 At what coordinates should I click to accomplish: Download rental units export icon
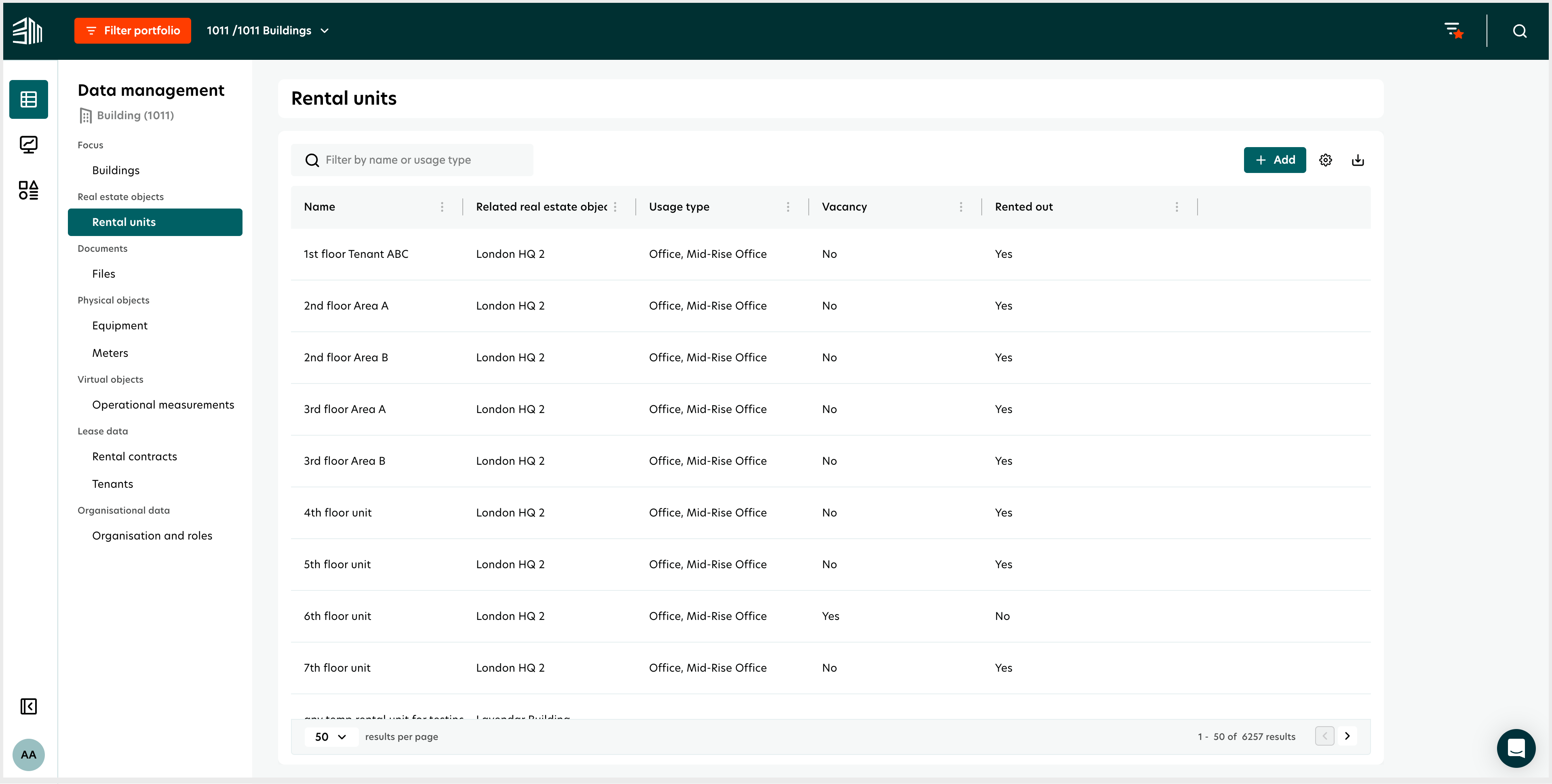(x=1358, y=160)
